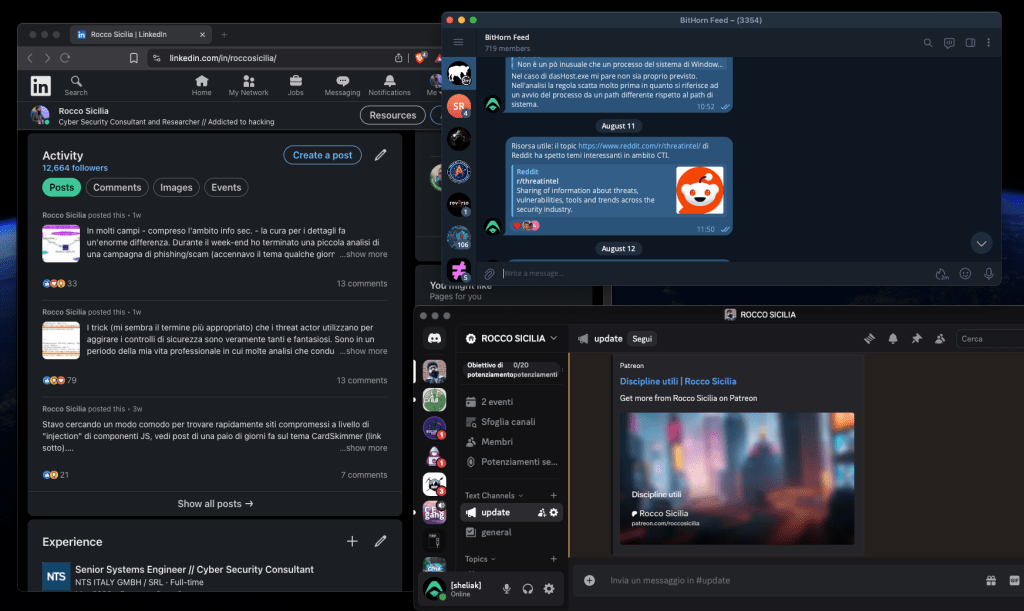This screenshot has width=1024, height=611.
Task: Open the ROCCO SICILIA server dropdown
Action: 512,339
